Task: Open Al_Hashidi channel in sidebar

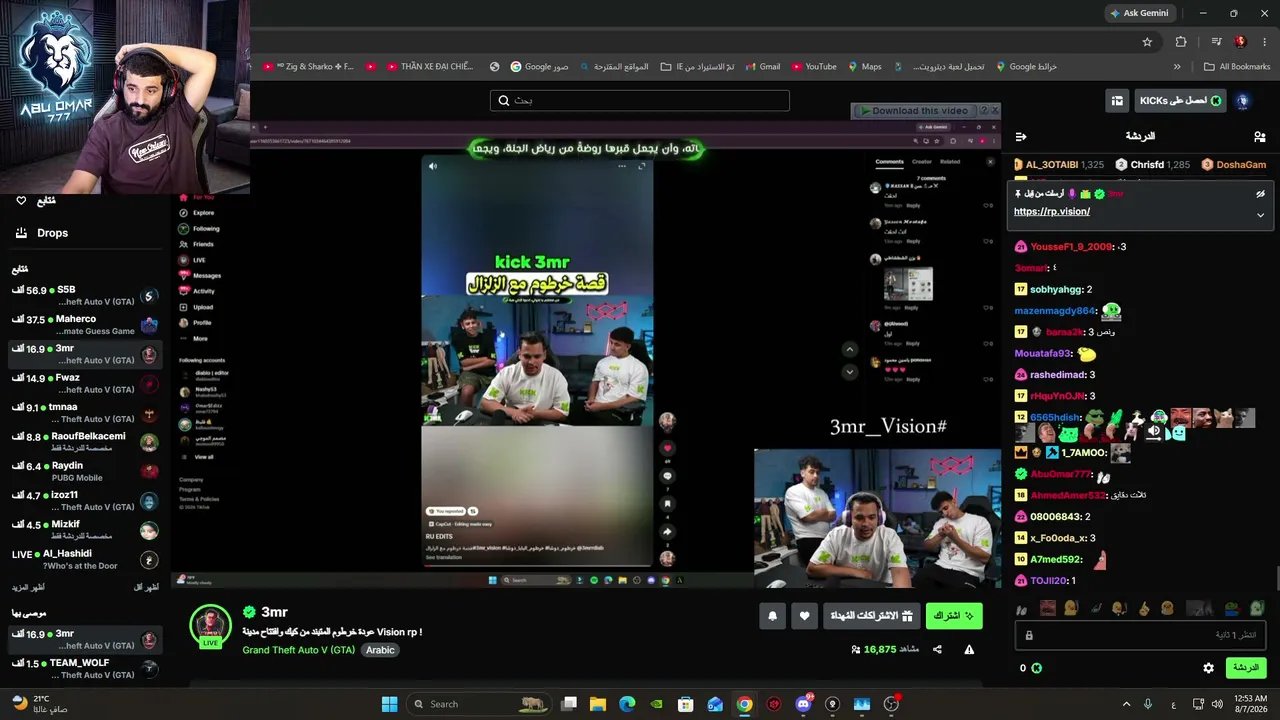Action: pyautogui.click(x=85, y=560)
